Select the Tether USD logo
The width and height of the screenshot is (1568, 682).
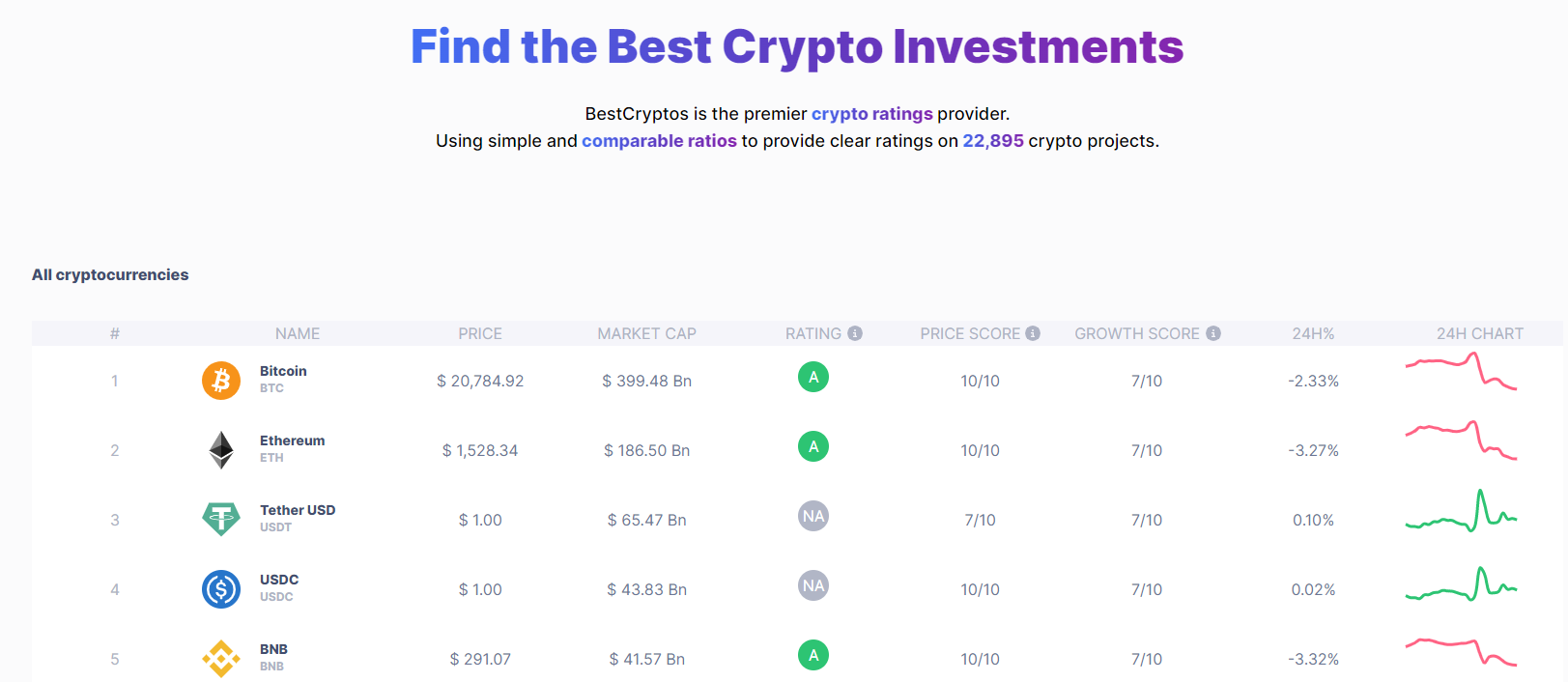pos(220,519)
